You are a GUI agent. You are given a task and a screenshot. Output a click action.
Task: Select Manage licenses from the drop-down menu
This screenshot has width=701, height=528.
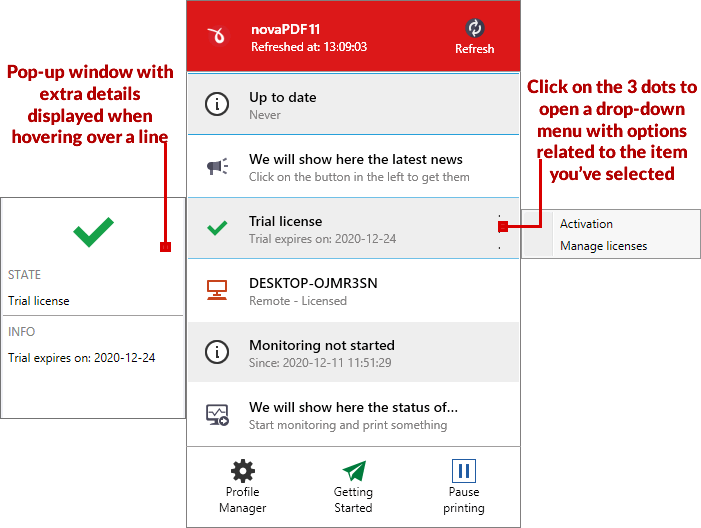[x=603, y=246]
